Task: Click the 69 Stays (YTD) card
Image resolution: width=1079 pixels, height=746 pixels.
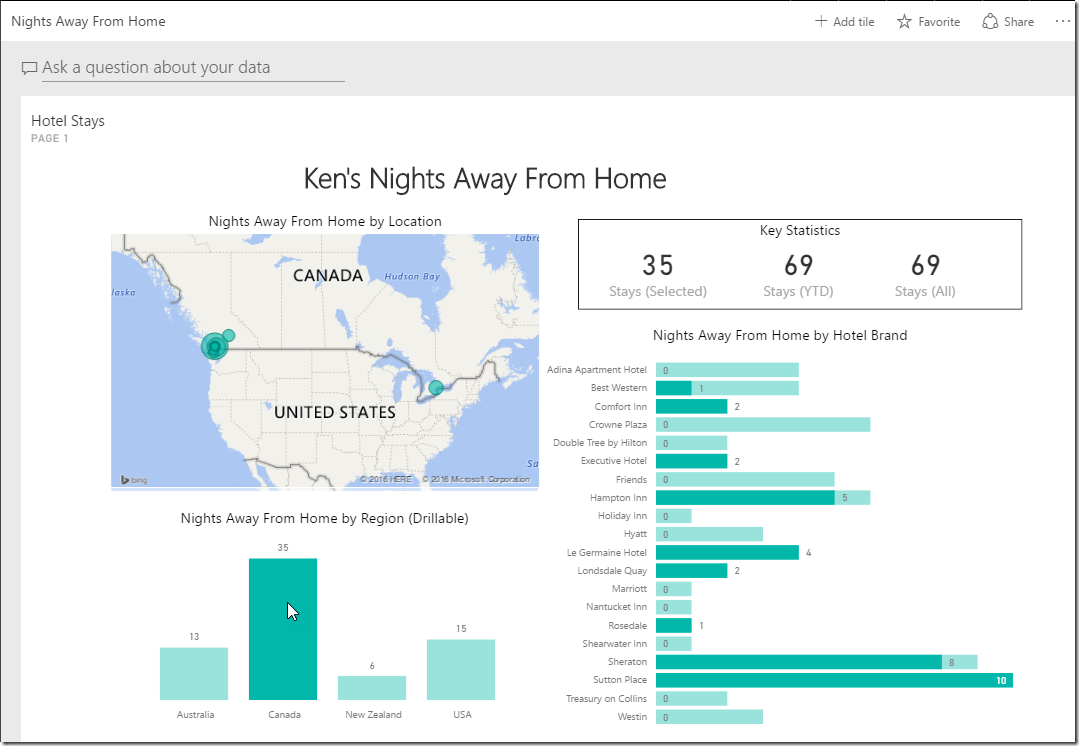Action: 798,274
